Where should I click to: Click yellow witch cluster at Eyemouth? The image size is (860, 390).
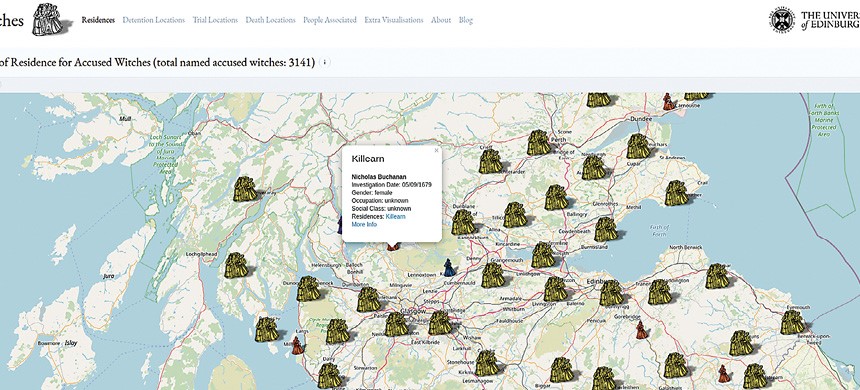[x=793, y=323]
